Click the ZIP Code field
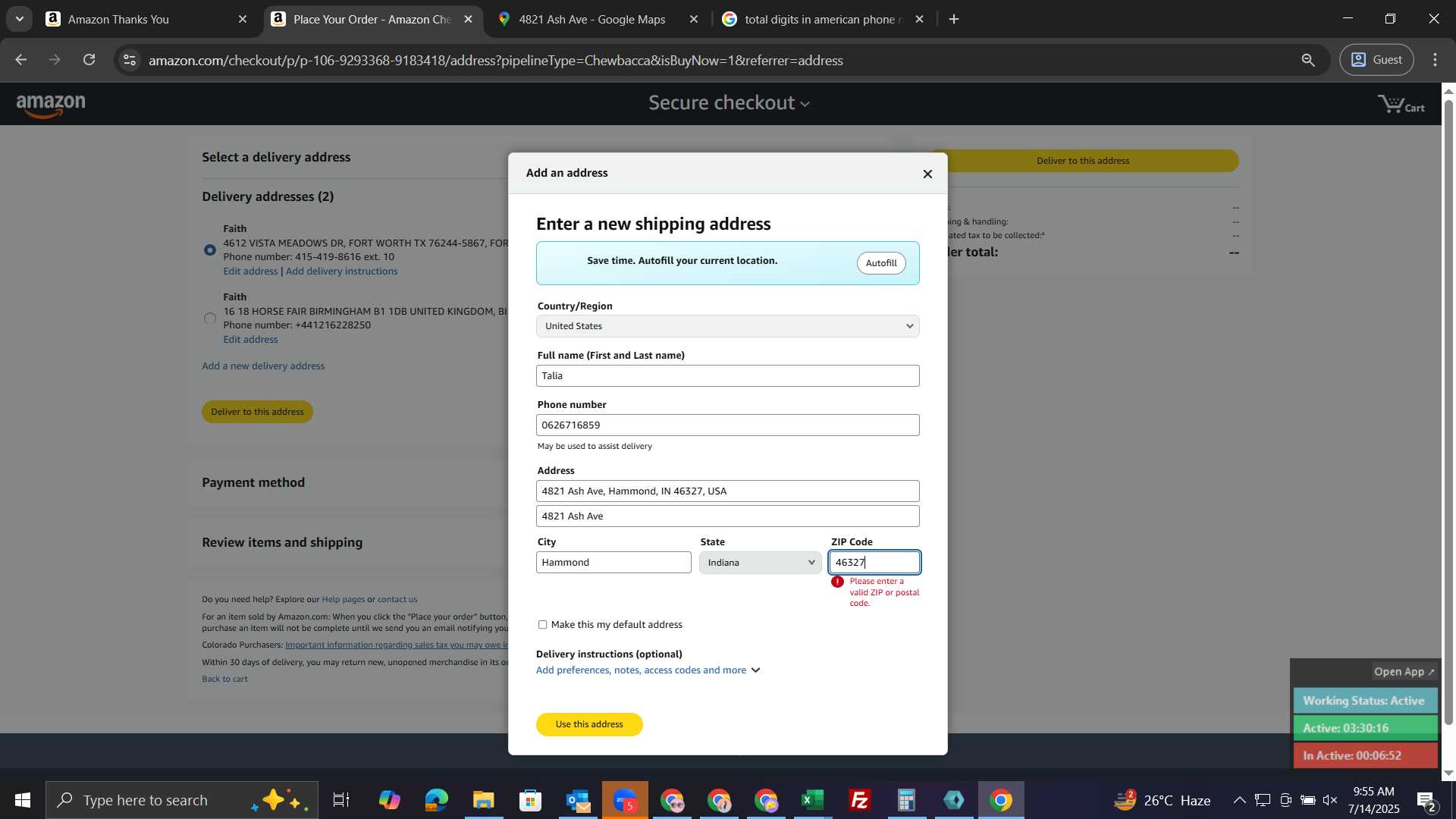Viewport: 1456px width, 819px height. (x=875, y=563)
